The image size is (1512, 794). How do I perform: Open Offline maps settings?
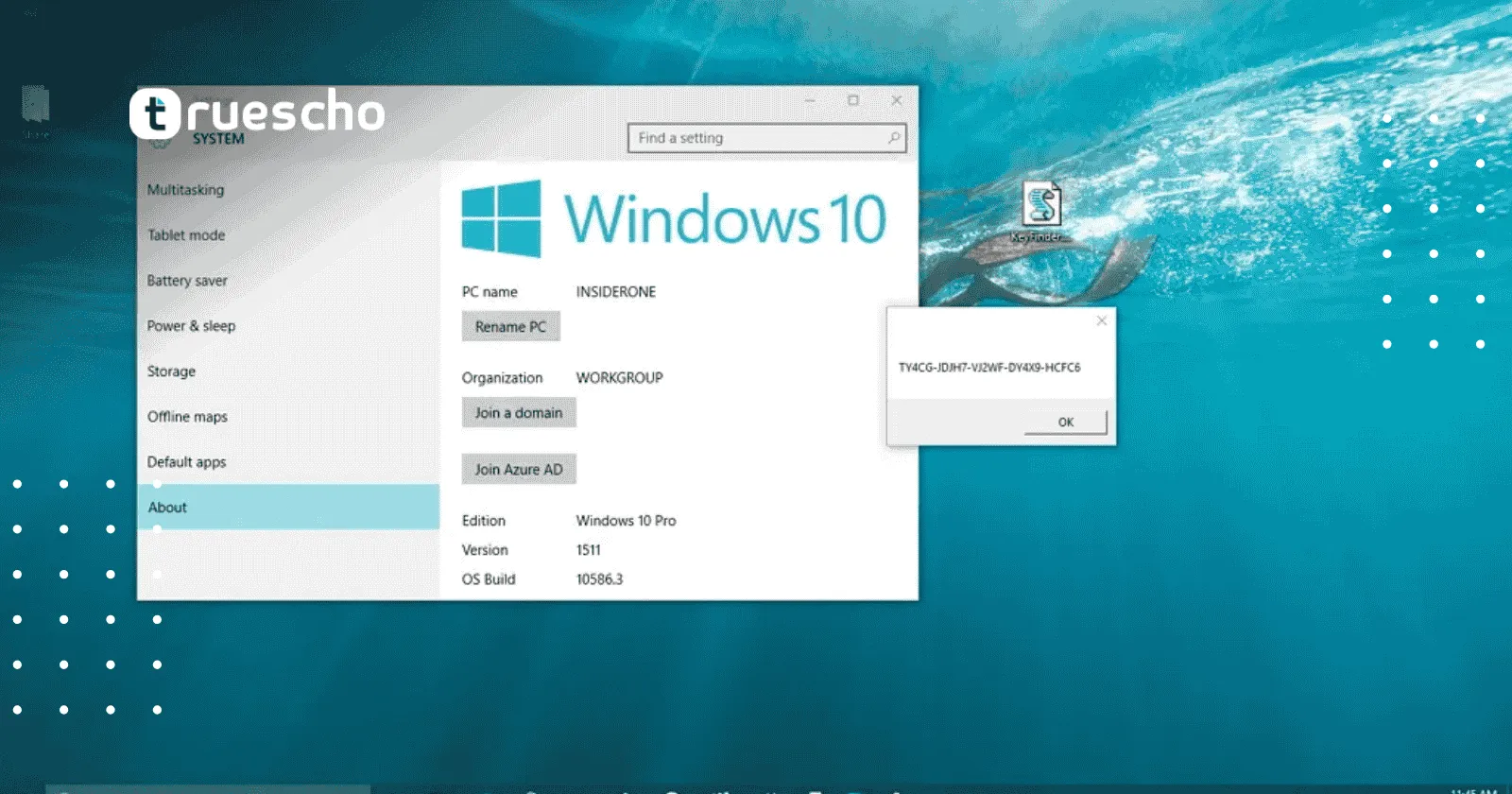click(187, 417)
